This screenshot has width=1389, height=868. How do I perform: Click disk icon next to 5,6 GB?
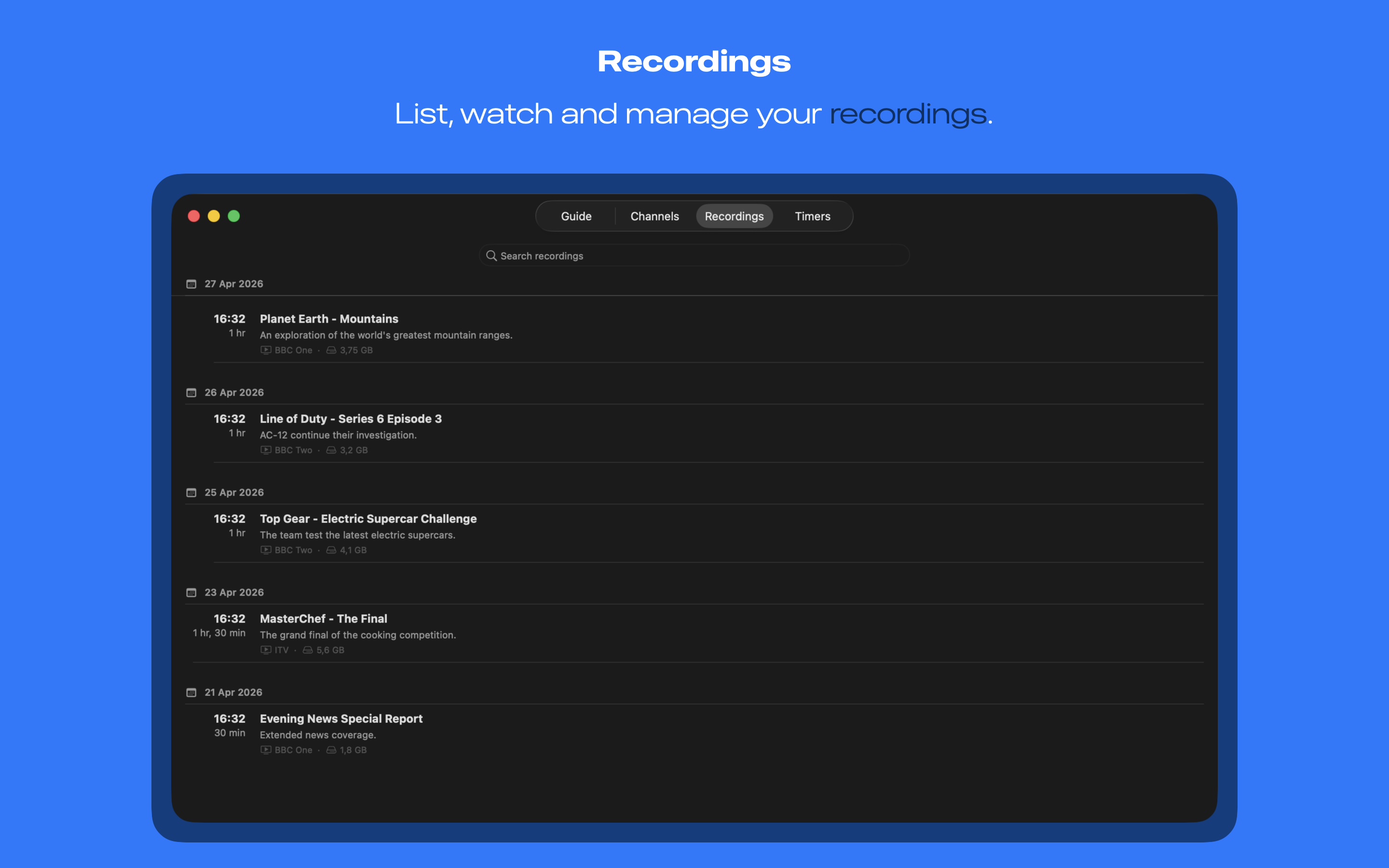[x=308, y=650]
